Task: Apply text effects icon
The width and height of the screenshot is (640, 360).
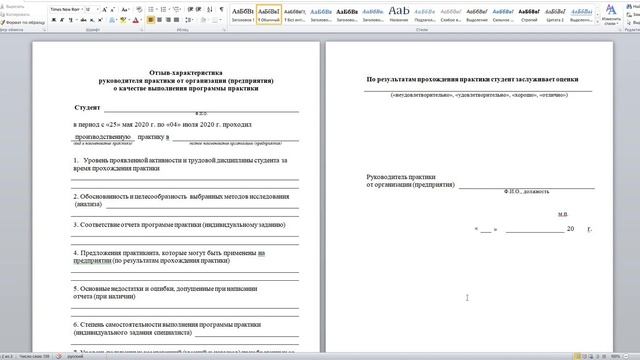Action: coord(112,20)
